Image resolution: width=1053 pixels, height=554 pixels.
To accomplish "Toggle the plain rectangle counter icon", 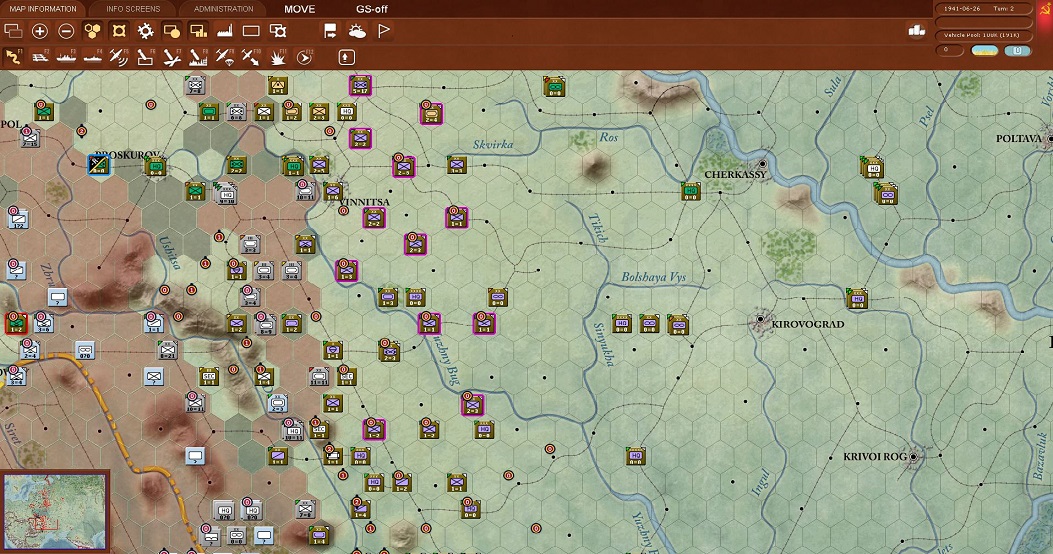I will point(251,31).
